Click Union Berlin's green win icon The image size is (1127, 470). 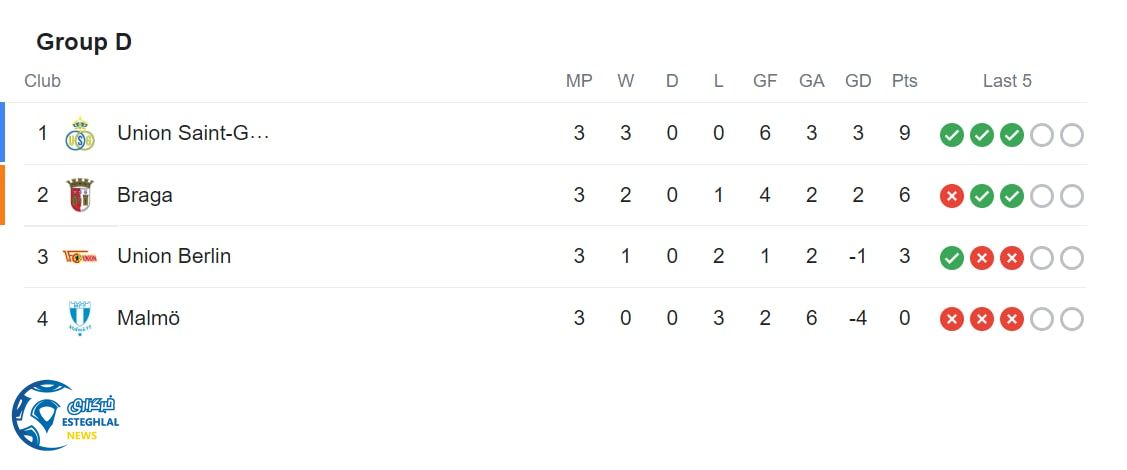(952, 258)
